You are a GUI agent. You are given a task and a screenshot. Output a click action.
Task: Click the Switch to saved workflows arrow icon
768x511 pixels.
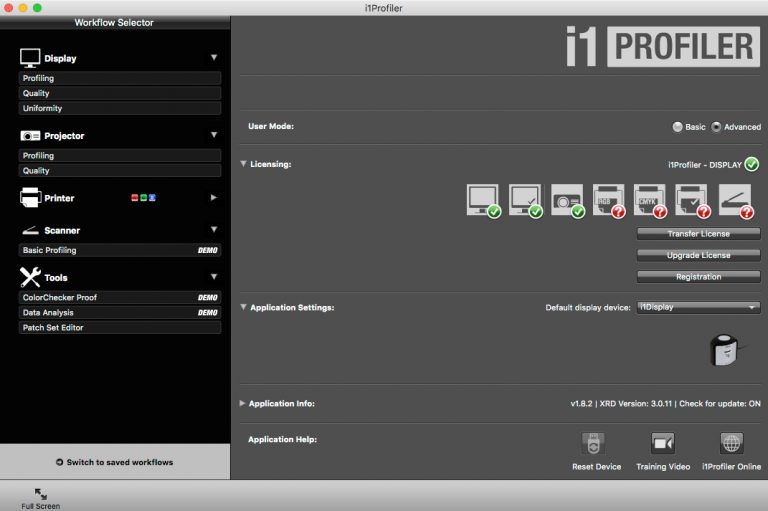pos(59,462)
